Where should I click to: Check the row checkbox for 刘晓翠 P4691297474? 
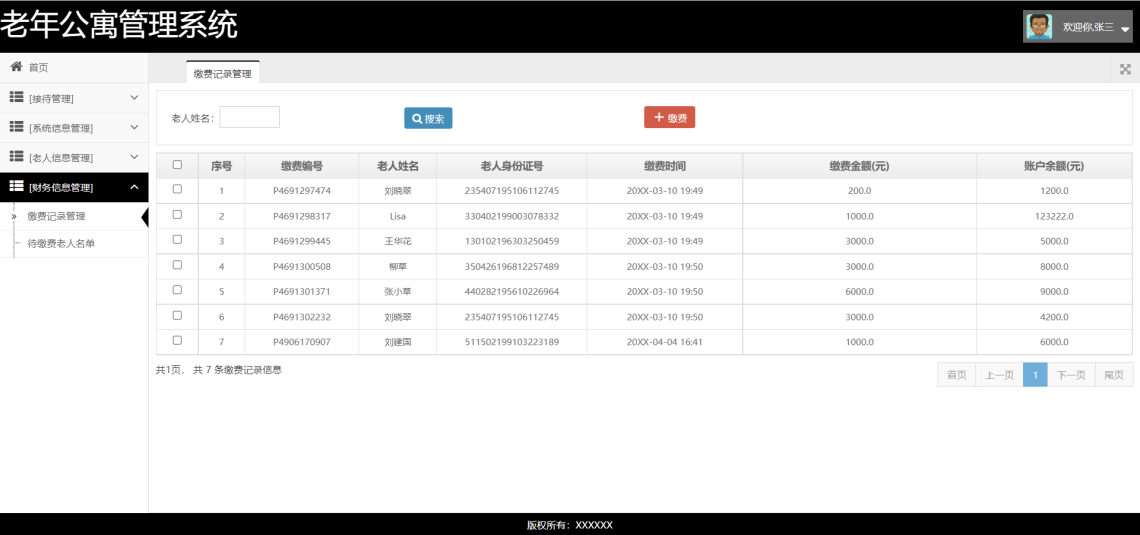coord(177,189)
